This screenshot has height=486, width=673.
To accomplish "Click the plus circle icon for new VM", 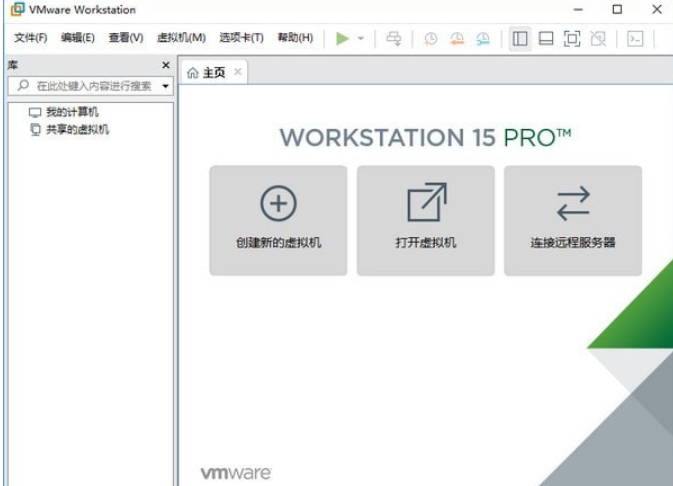I will point(279,203).
